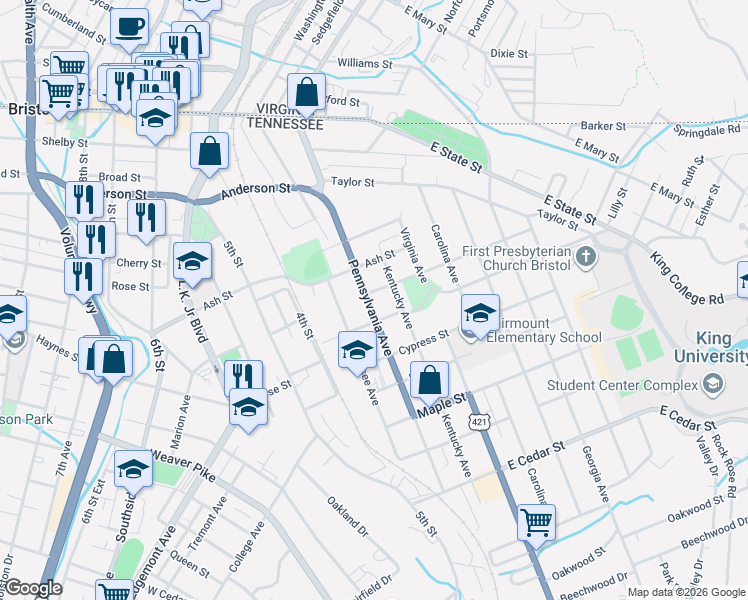Select Virginia Ave street label

pyautogui.click(x=414, y=255)
